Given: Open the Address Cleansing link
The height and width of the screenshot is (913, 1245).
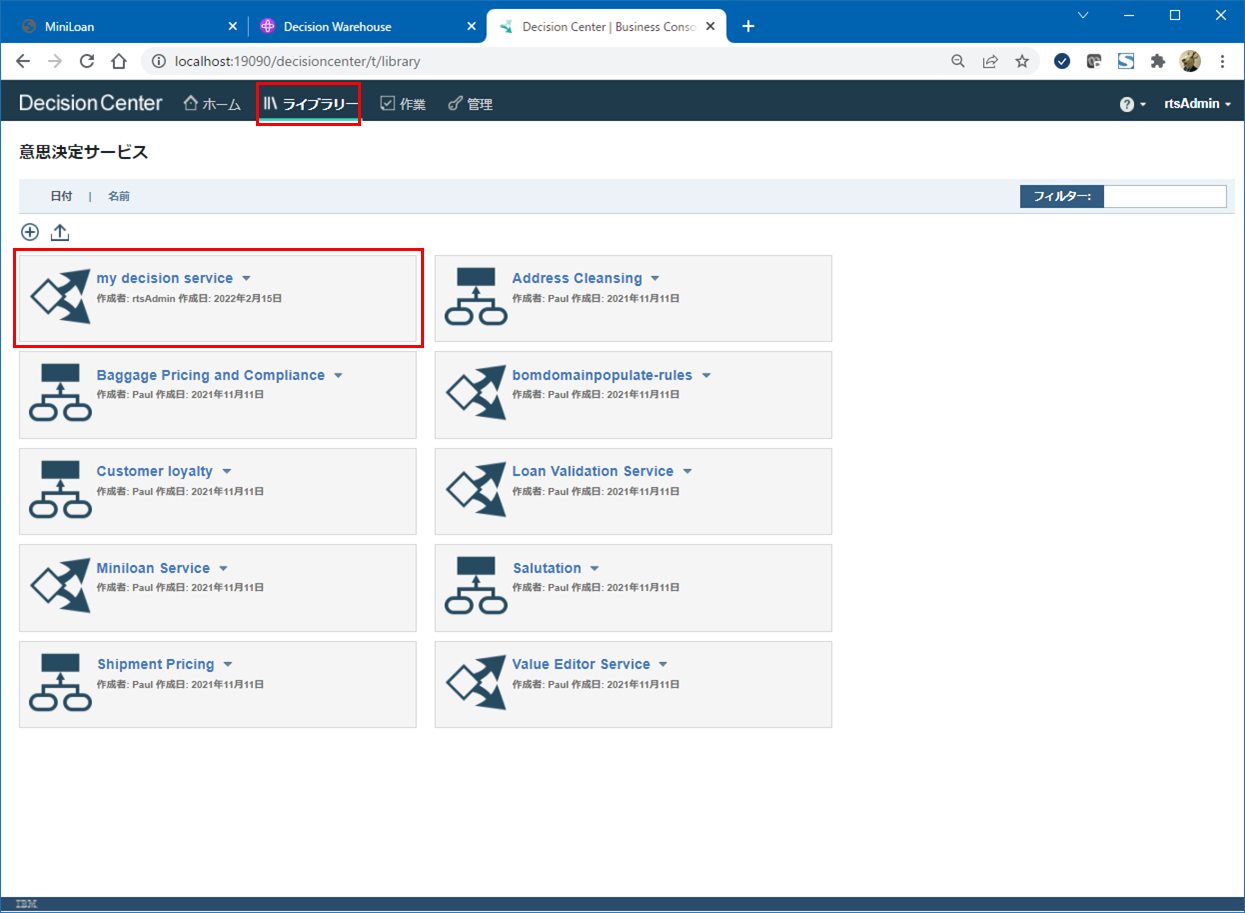Looking at the screenshot, I should (577, 278).
